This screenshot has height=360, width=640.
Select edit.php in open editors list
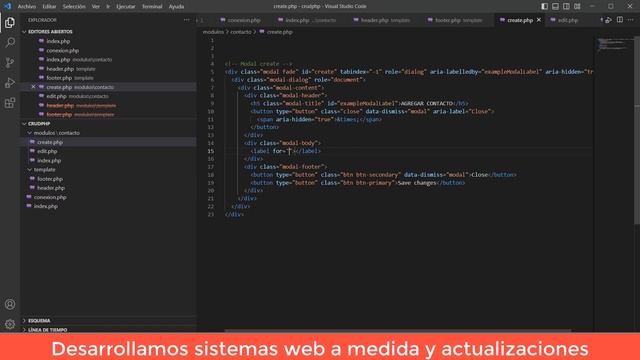(108, 96)
